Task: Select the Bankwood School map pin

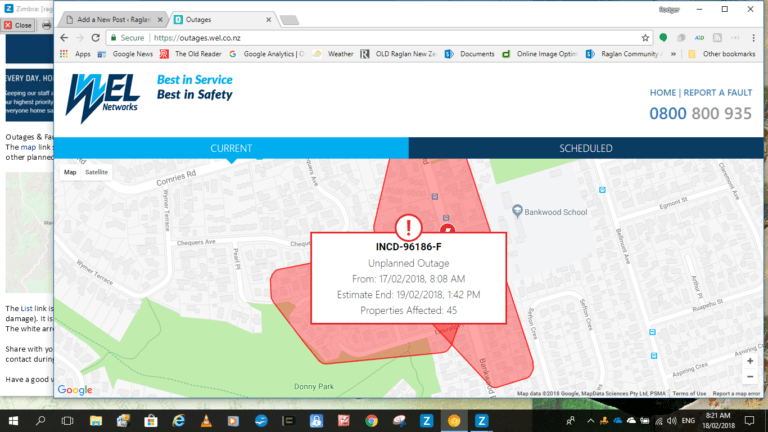Action: coord(517,211)
